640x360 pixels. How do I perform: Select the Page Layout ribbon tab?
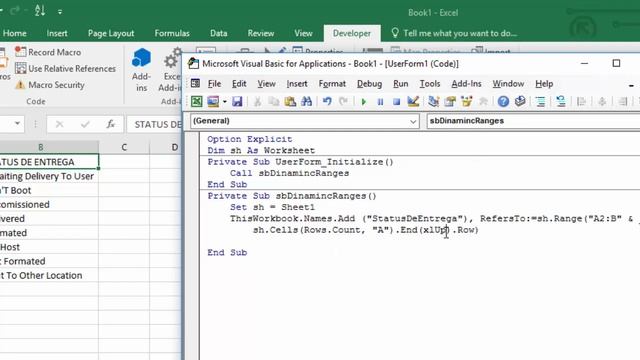coord(111,33)
